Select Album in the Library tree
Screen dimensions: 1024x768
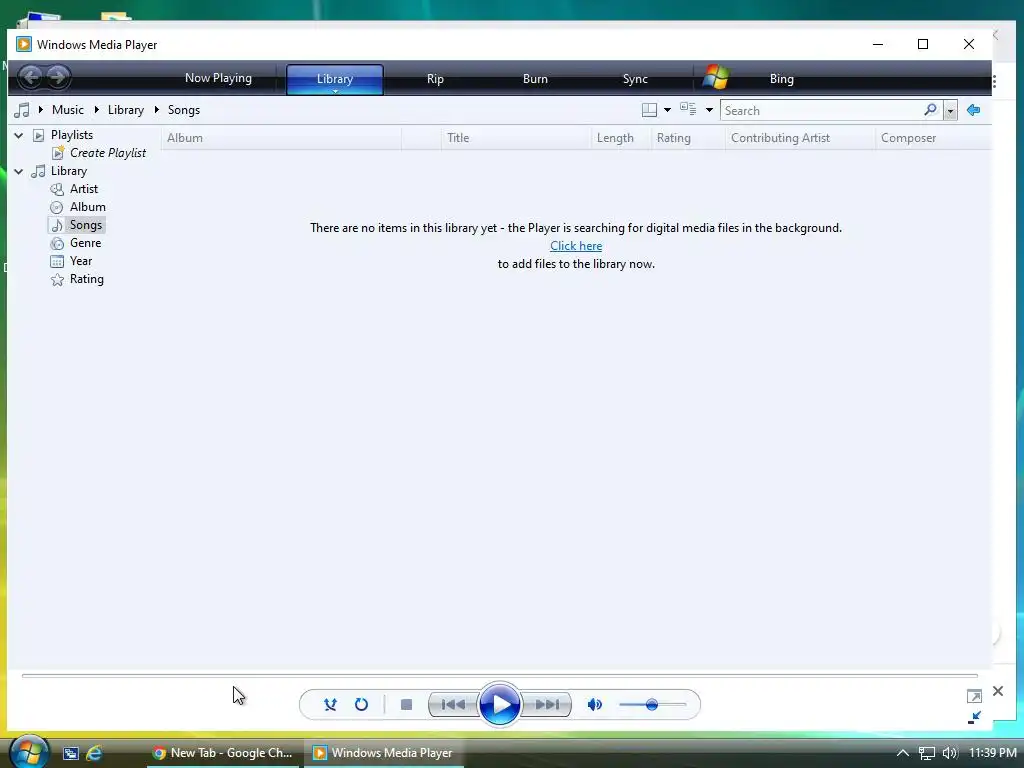click(88, 207)
